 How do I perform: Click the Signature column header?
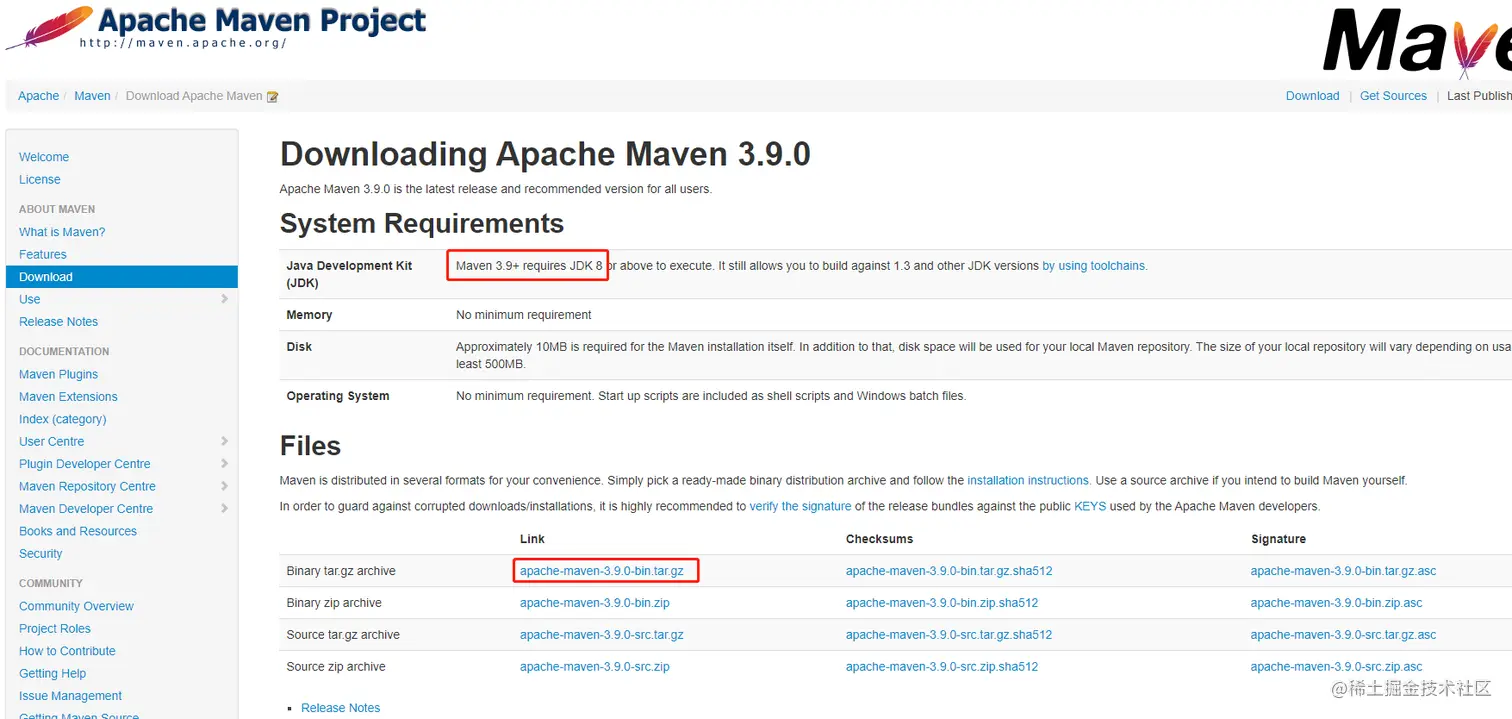click(x=1278, y=539)
